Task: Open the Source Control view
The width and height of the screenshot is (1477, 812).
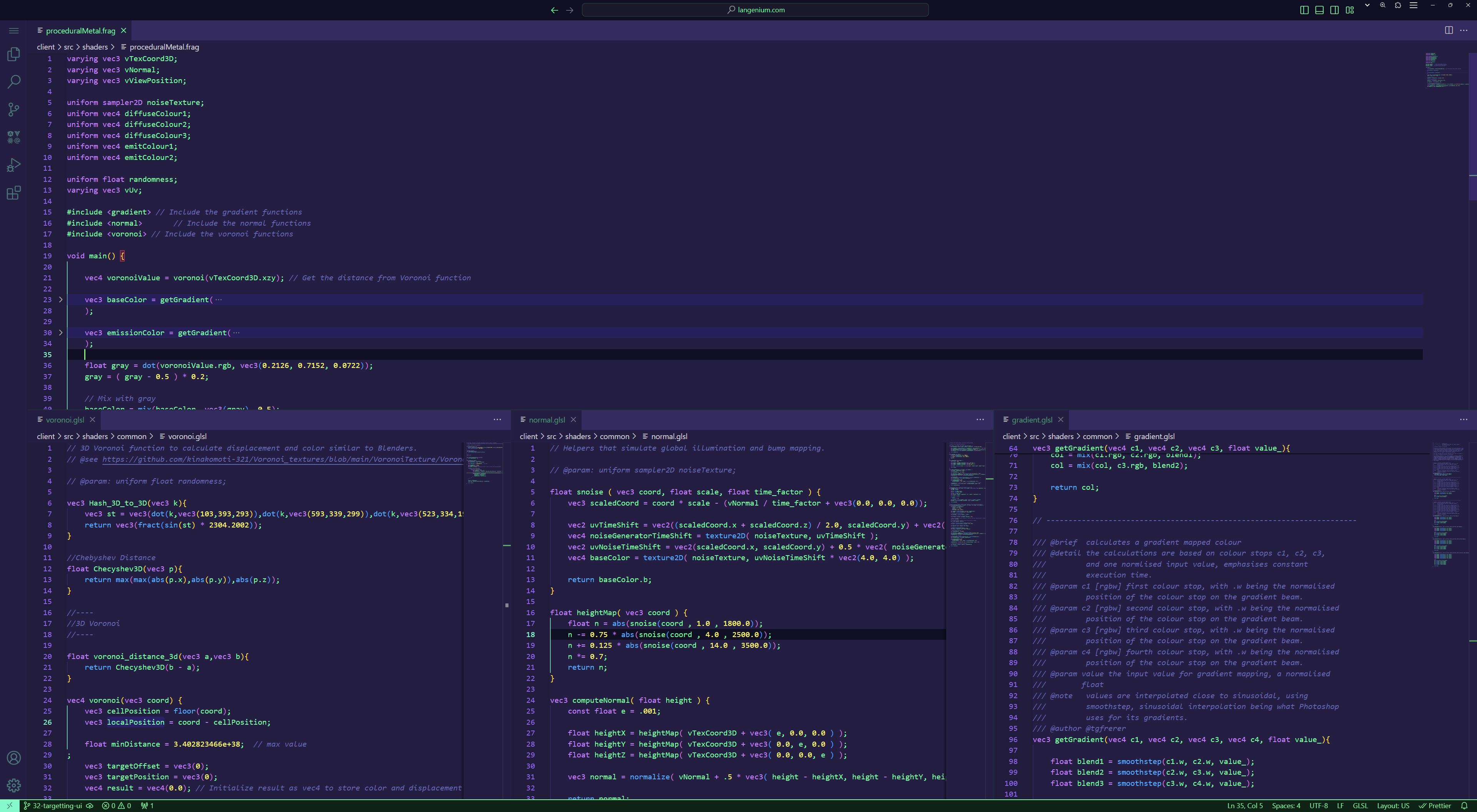Action: point(14,110)
